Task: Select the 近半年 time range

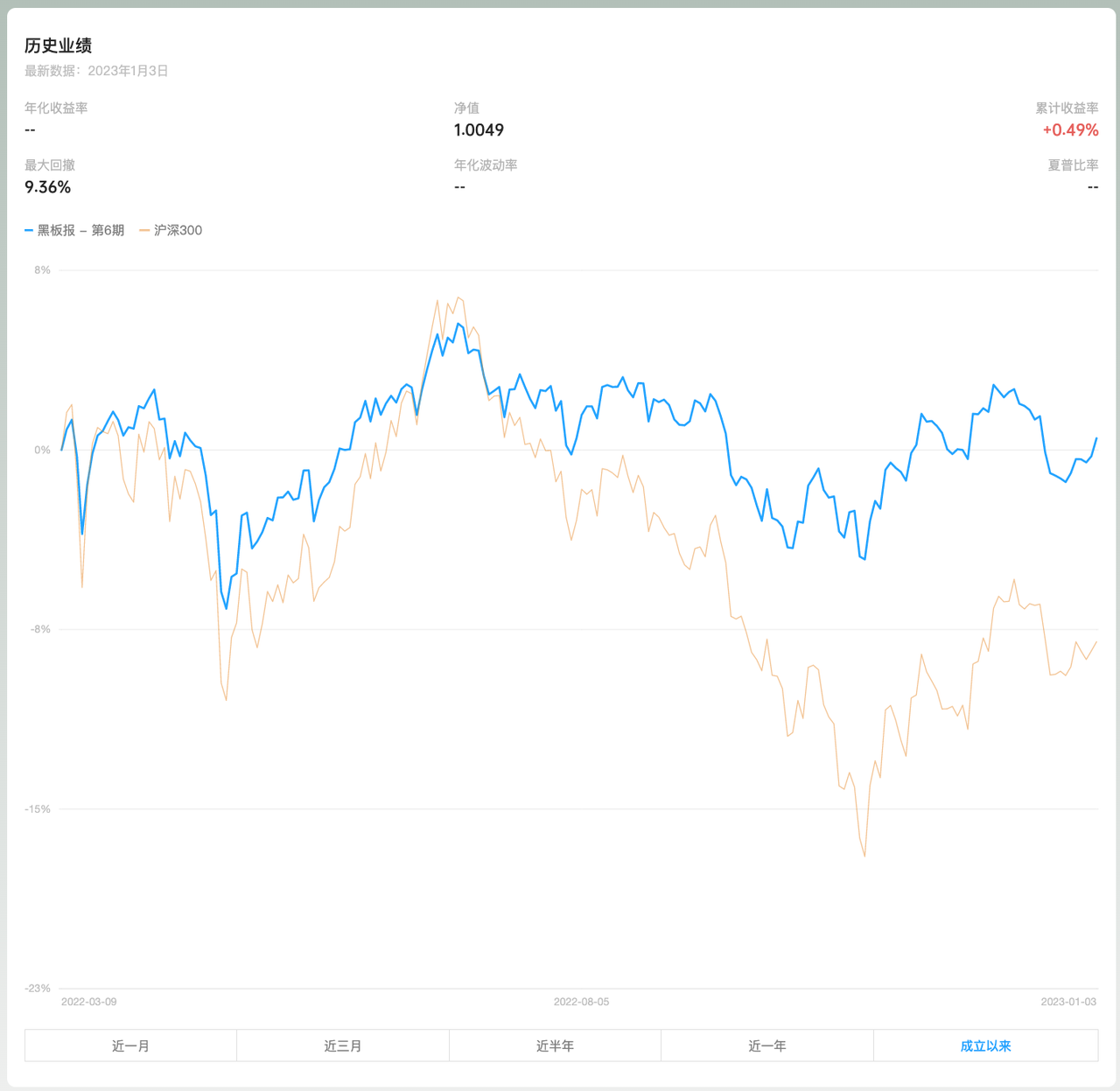Action: point(555,1046)
